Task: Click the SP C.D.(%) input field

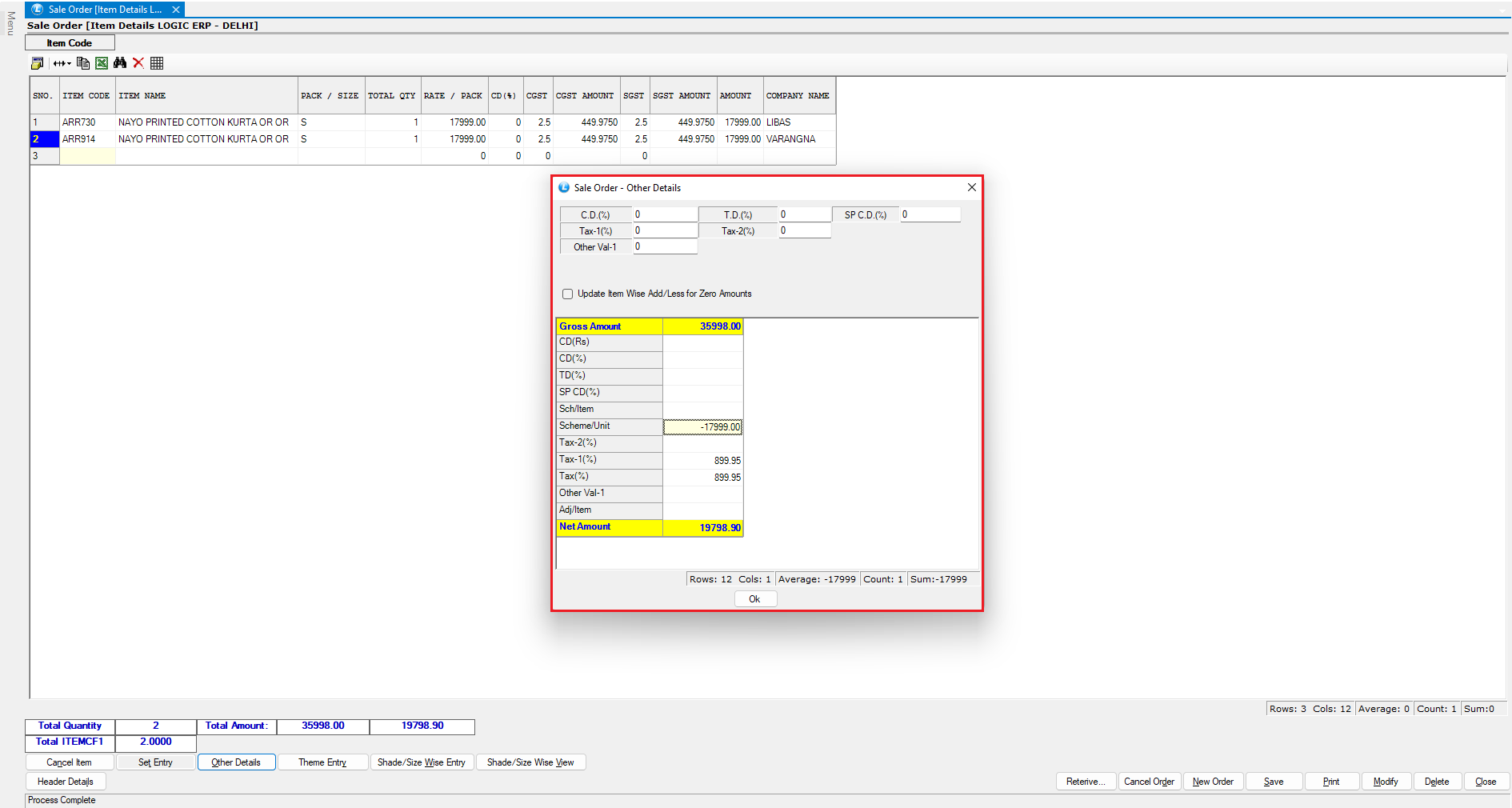Action: pyautogui.click(x=930, y=214)
